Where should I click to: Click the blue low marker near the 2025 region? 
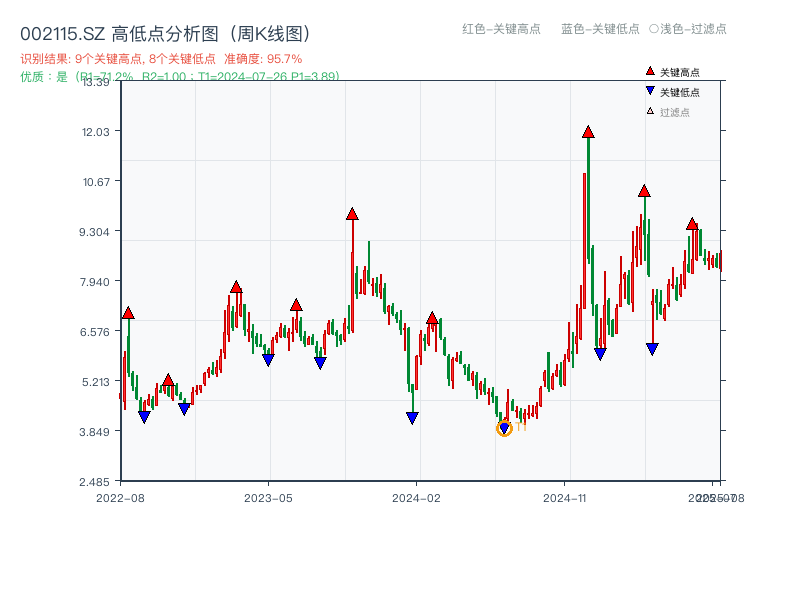click(x=651, y=347)
